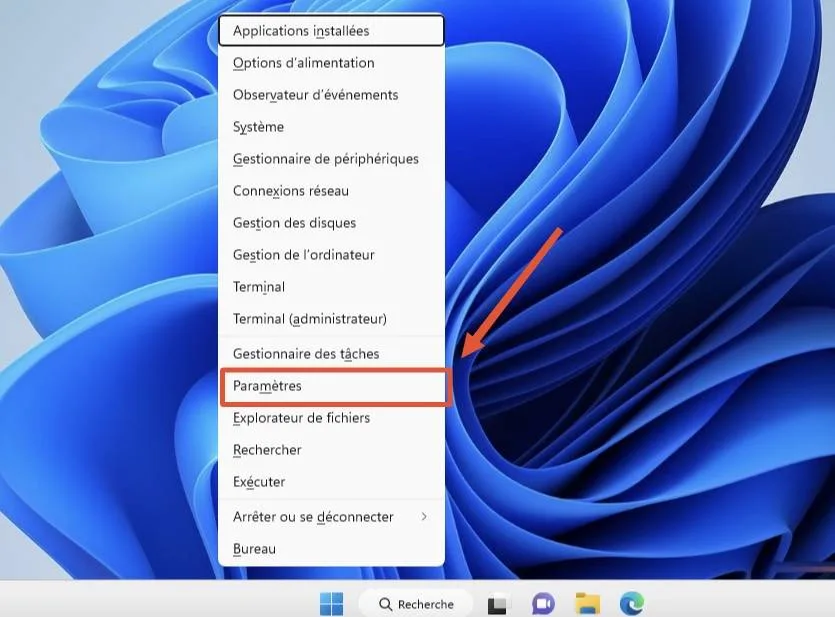Click the Recherche search box
835x617 pixels.
(x=416, y=604)
